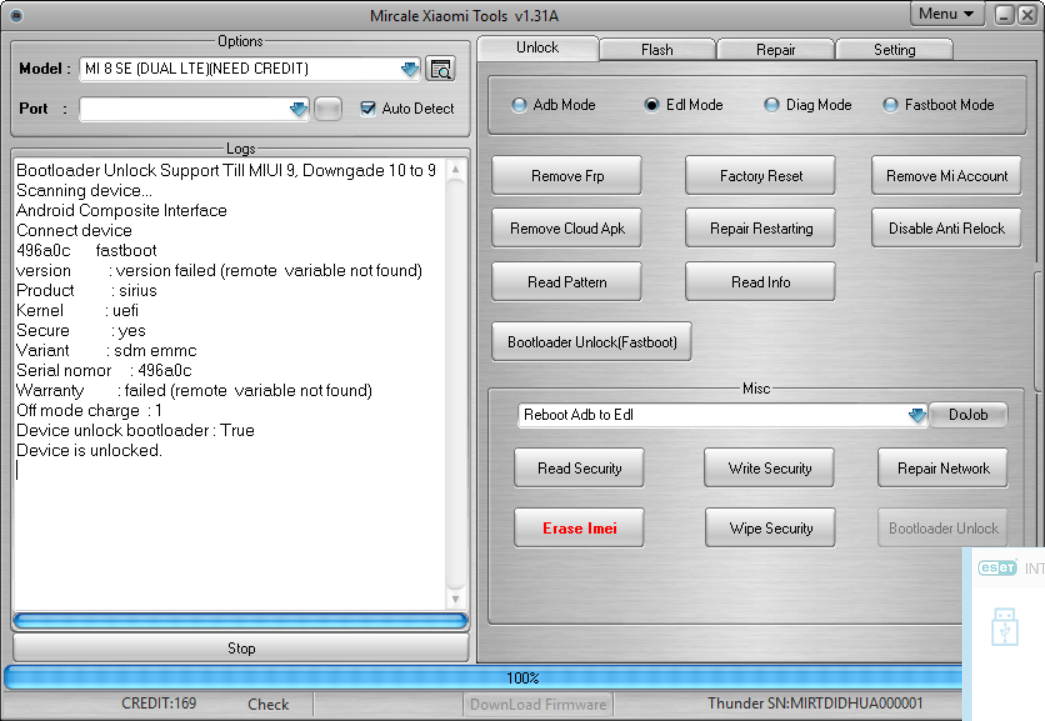Click the Remove Mi Account button
This screenshot has width=1045, height=721.
(x=946, y=176)
